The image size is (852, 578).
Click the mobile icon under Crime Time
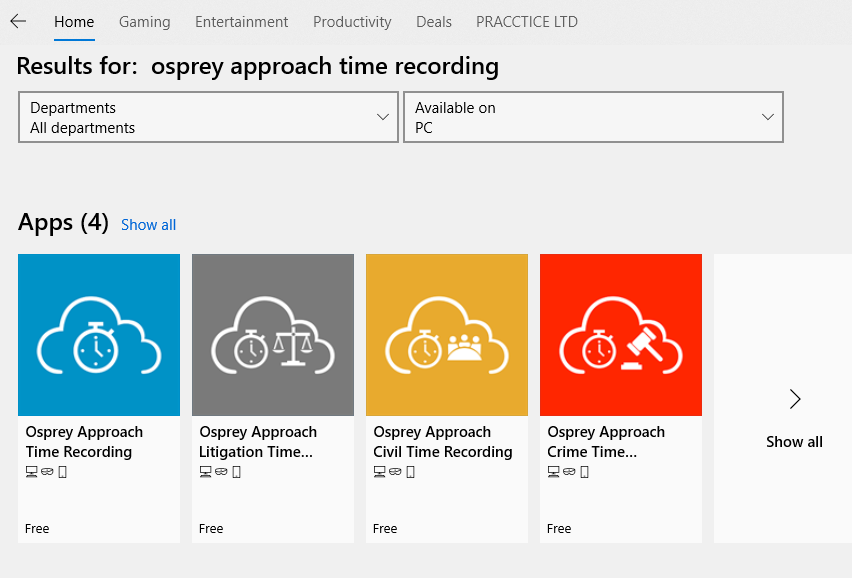coord(584,472)
